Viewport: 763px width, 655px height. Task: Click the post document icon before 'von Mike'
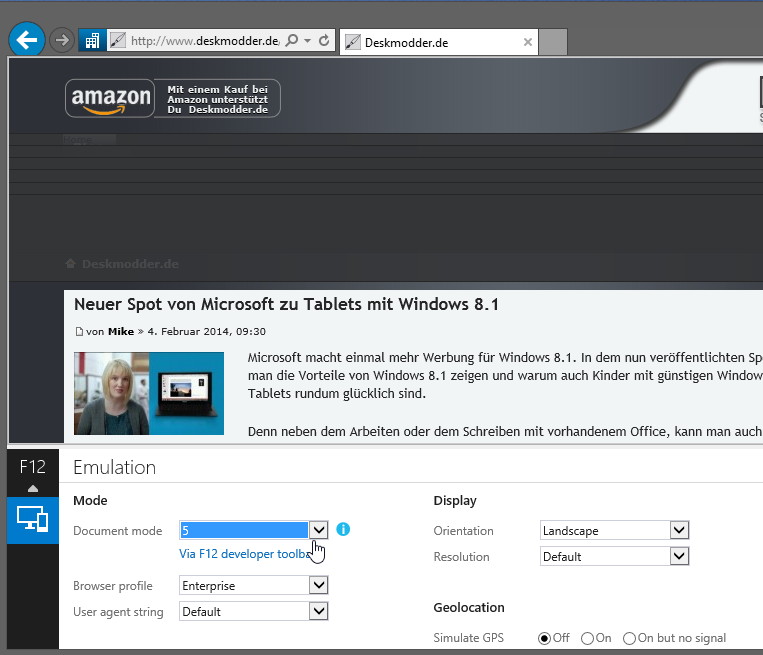[79, 332]
